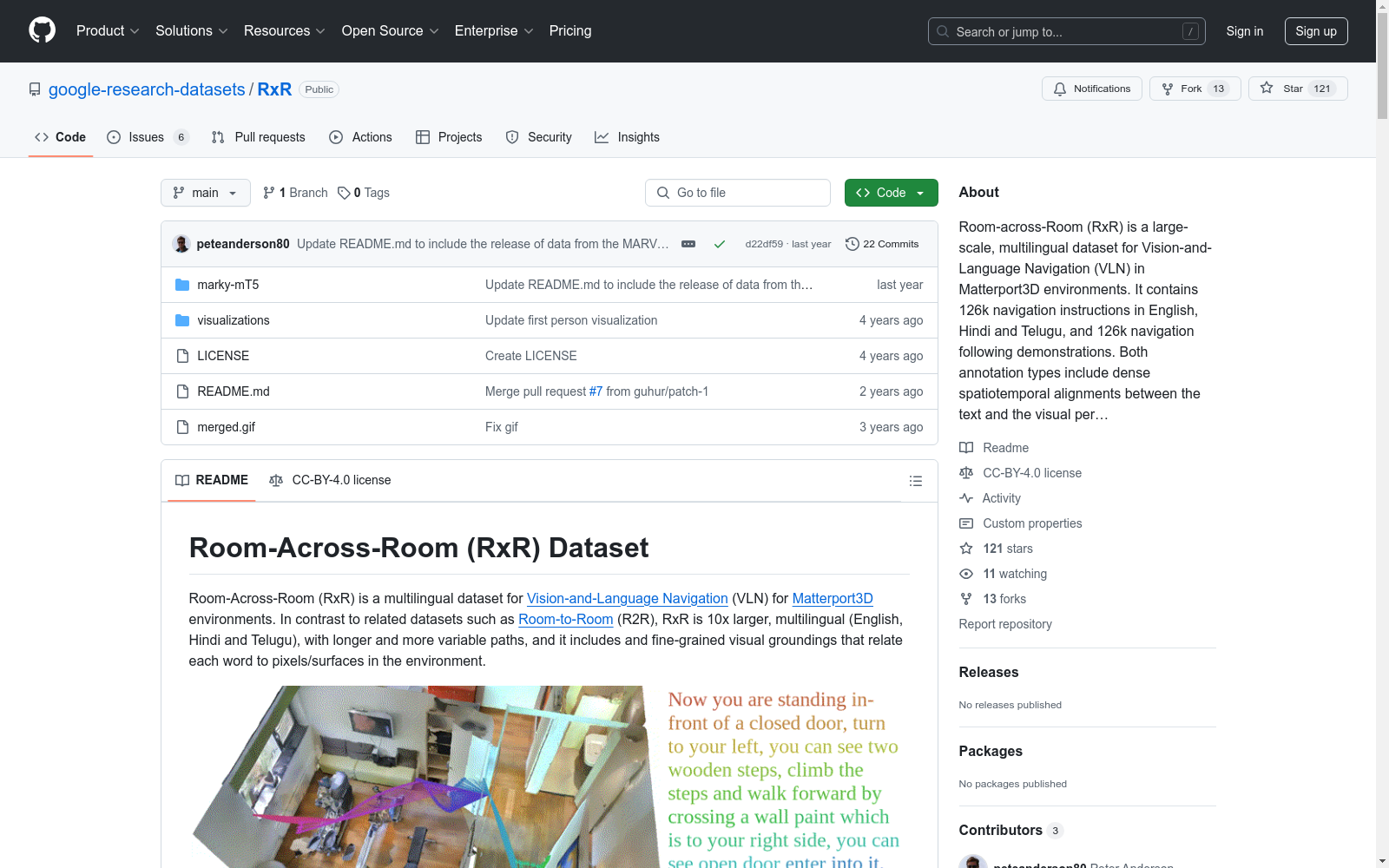Star the RxR repository
This screenshot has height=868, width=1389.
[x=1298, y=89]
